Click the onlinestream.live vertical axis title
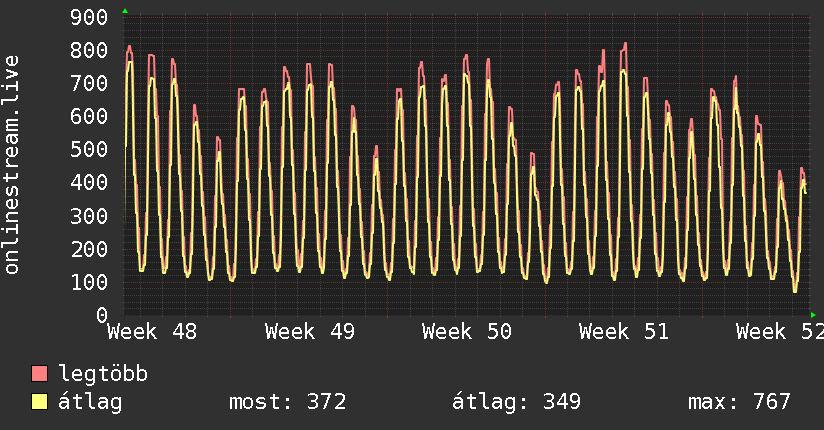The height and width of the screenshot is (430, 824). [x=12, y=165]
